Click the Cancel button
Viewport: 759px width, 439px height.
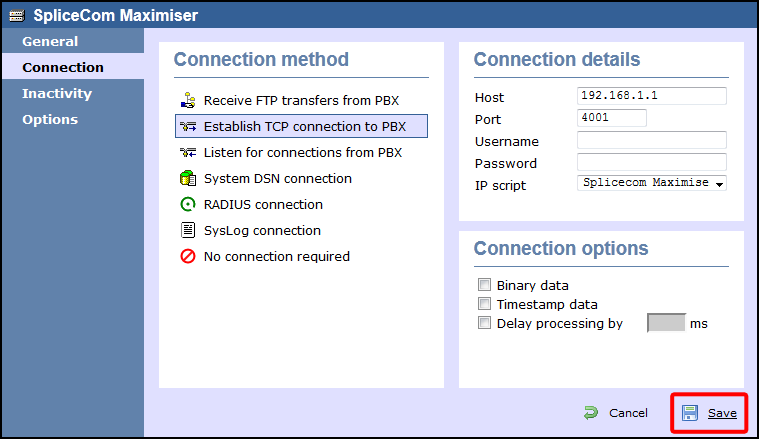click(616, 413)
